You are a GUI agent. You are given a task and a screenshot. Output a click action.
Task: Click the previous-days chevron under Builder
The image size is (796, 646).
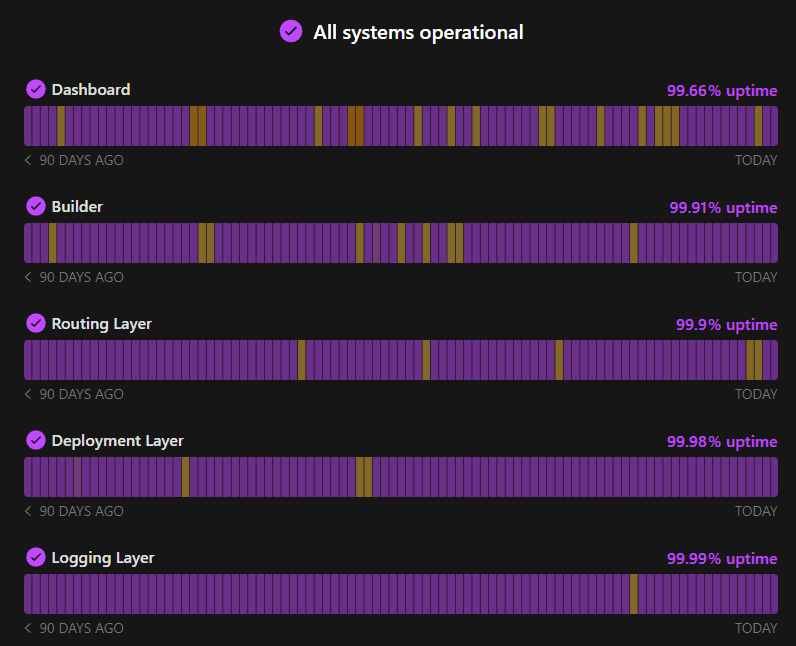point(28,277)
